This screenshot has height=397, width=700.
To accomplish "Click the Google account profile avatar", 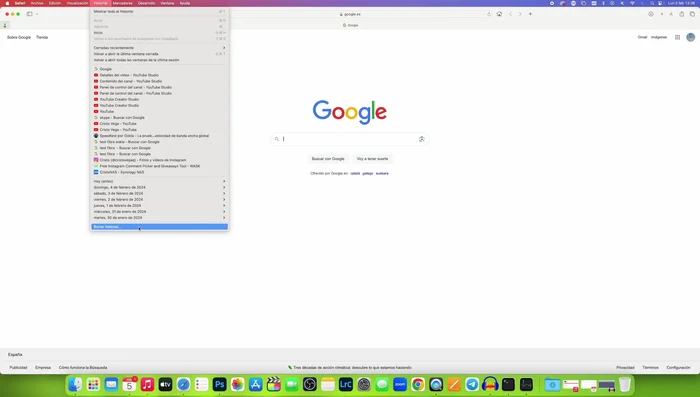I will tap(691, 38).
